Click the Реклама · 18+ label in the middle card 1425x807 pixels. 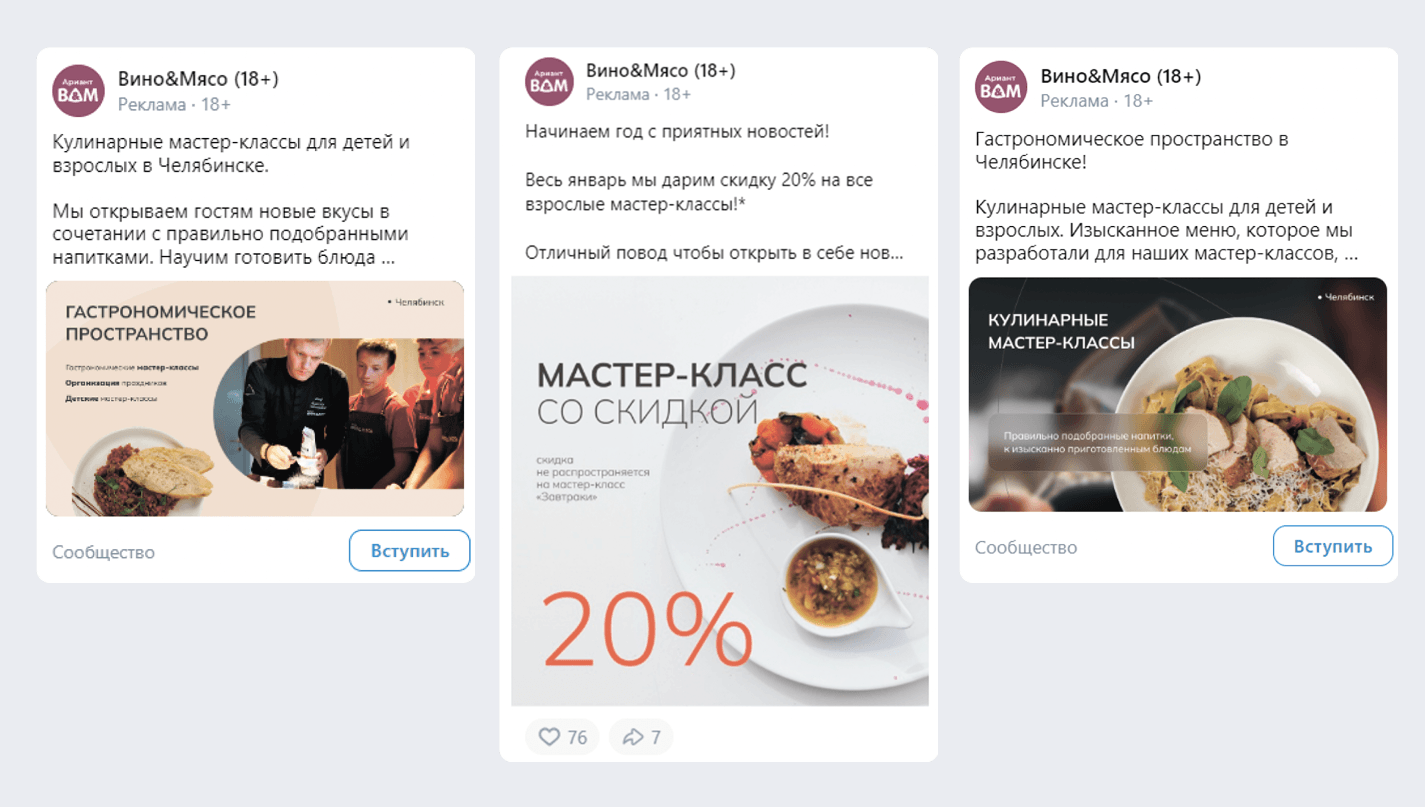point(639,94)
